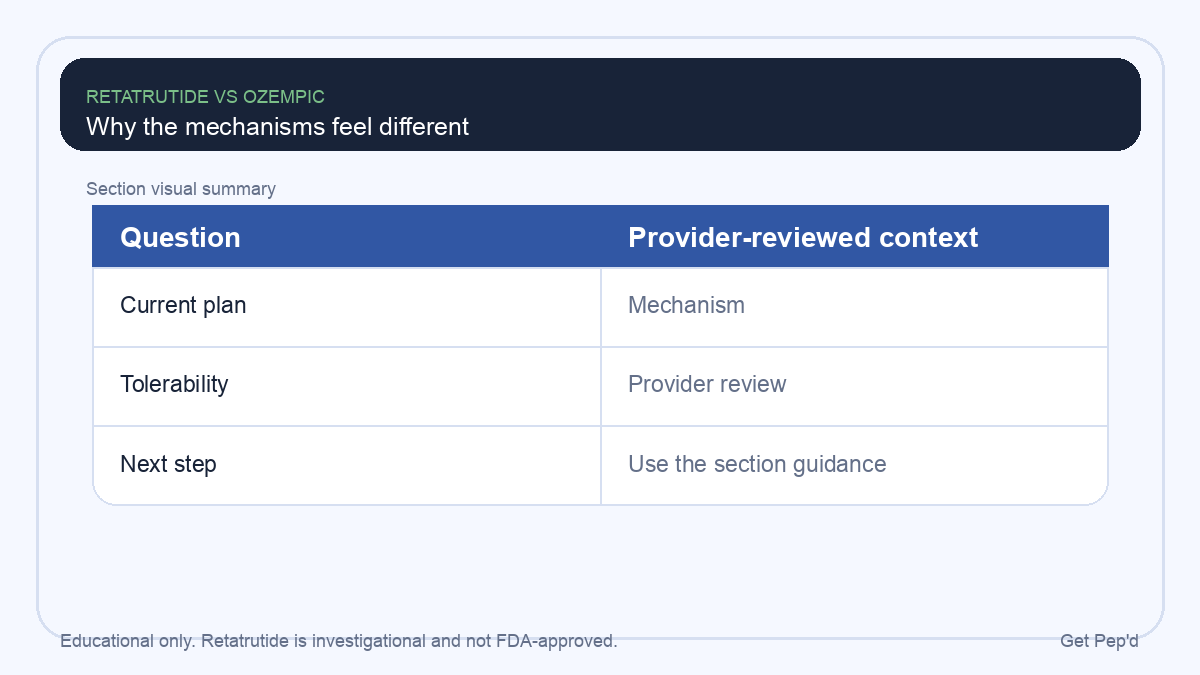Select the 'Question' column header
This screenshot has width=1200, height=675.
[180, 237]
